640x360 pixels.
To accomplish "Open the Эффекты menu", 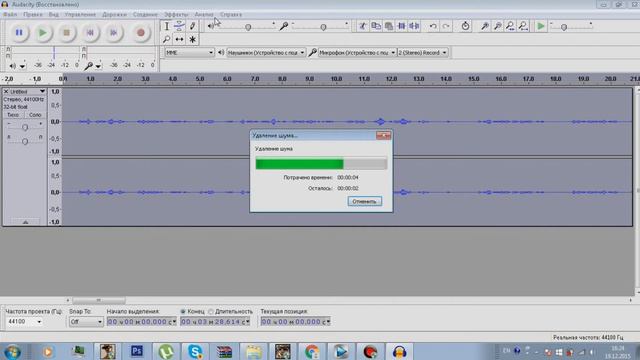I will tap(176, 14).
